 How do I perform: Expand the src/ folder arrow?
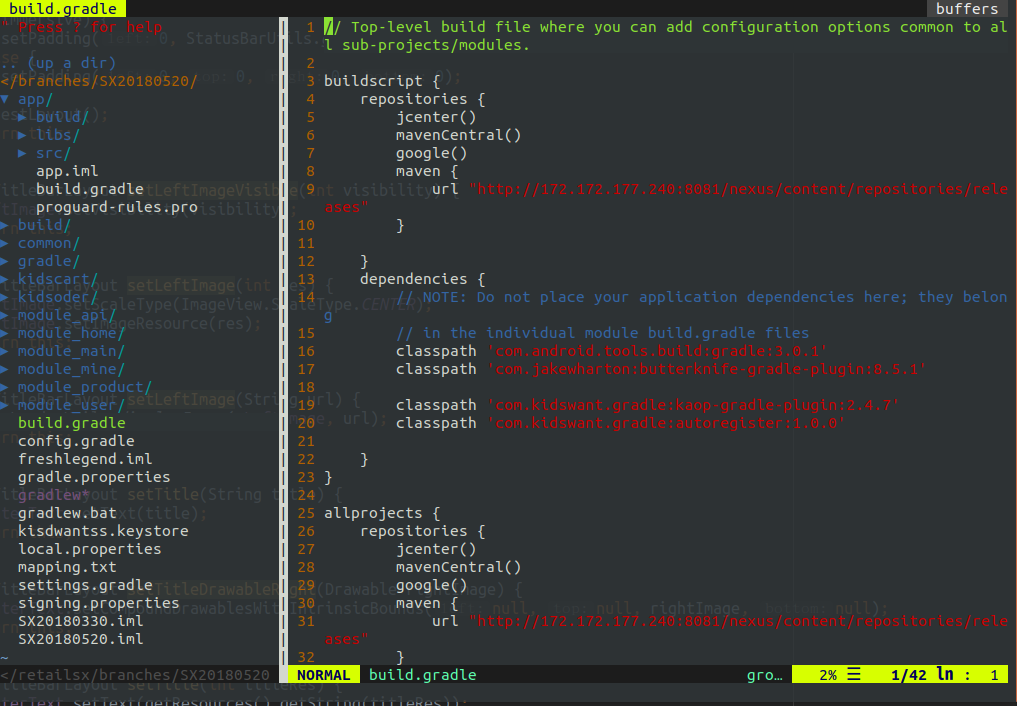23,154
